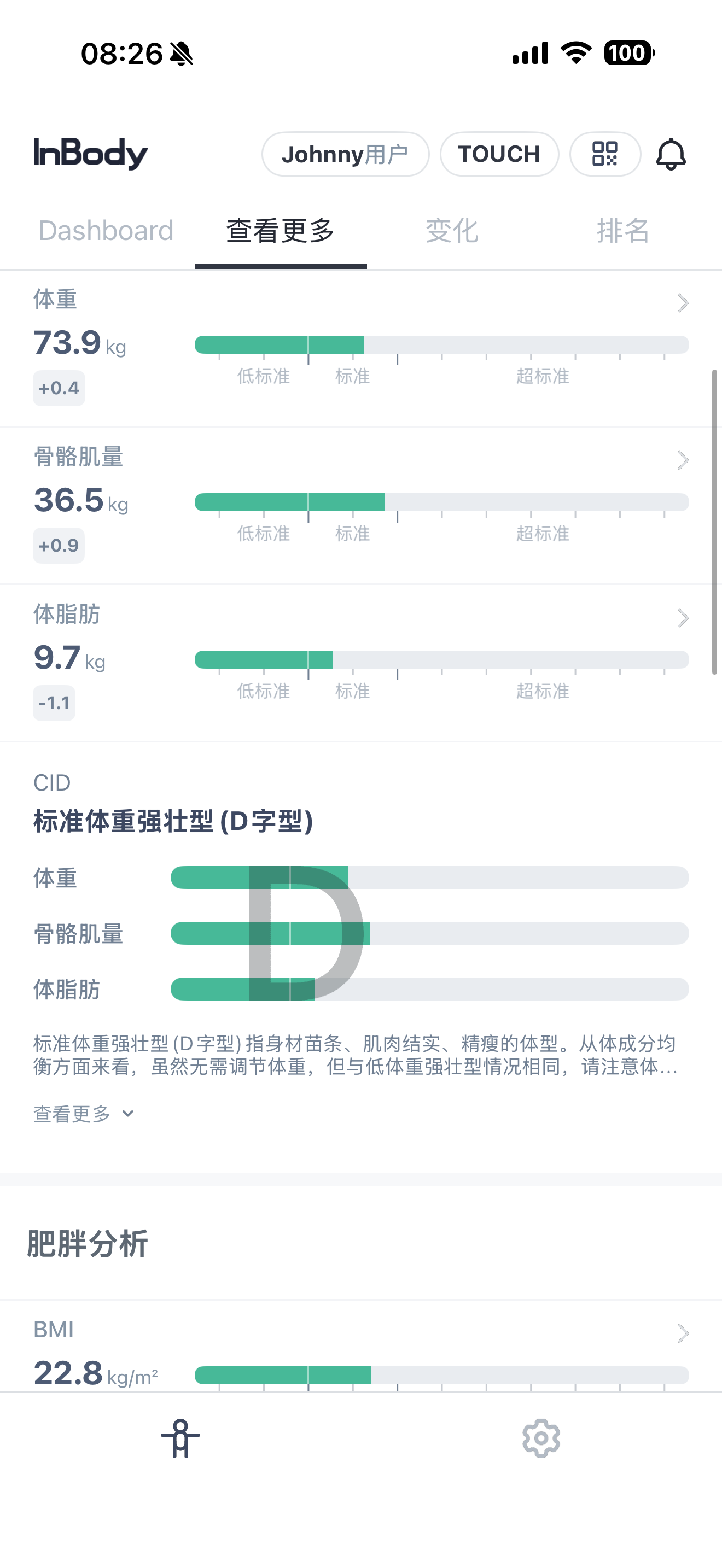Open 体重 details chevron

click(x=683, y=302)
